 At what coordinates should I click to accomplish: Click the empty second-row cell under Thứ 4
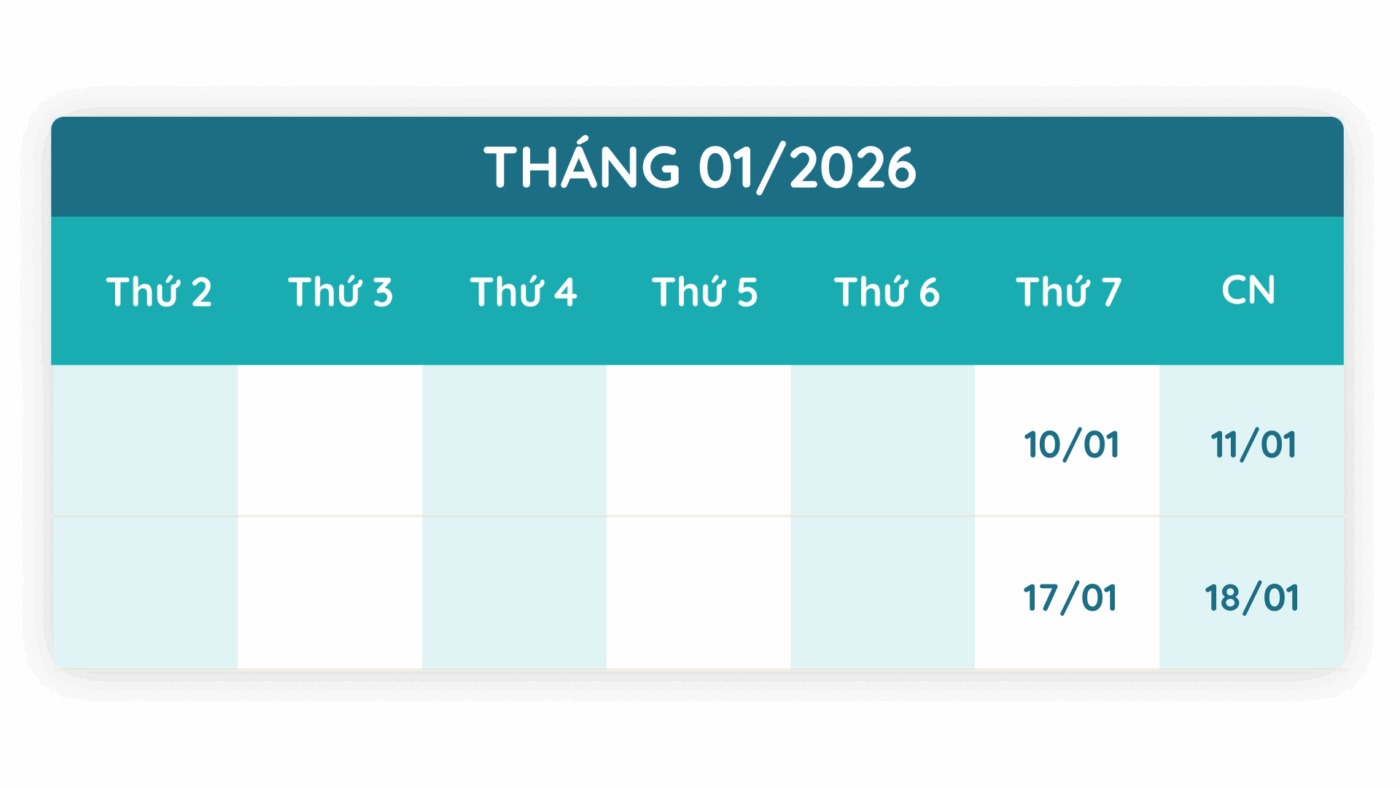point(514,592)
